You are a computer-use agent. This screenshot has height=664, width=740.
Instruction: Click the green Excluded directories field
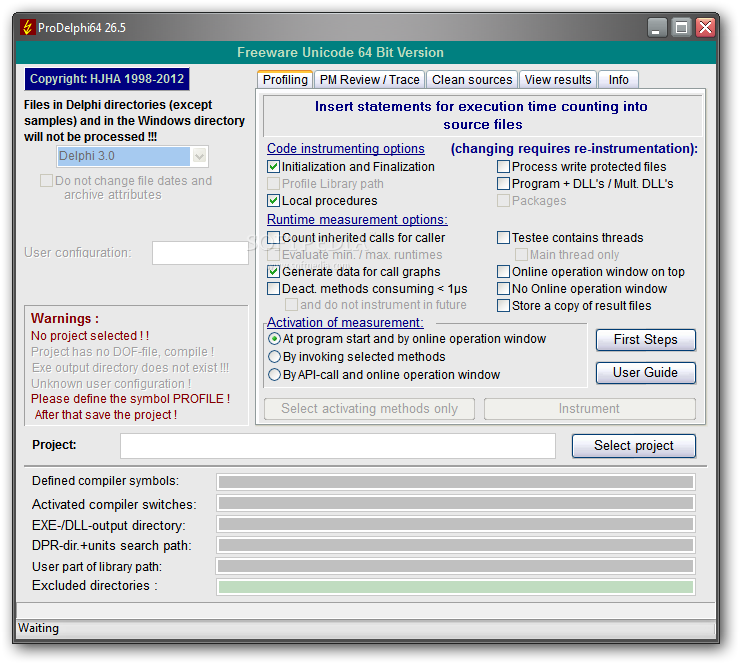click(456, 587)
